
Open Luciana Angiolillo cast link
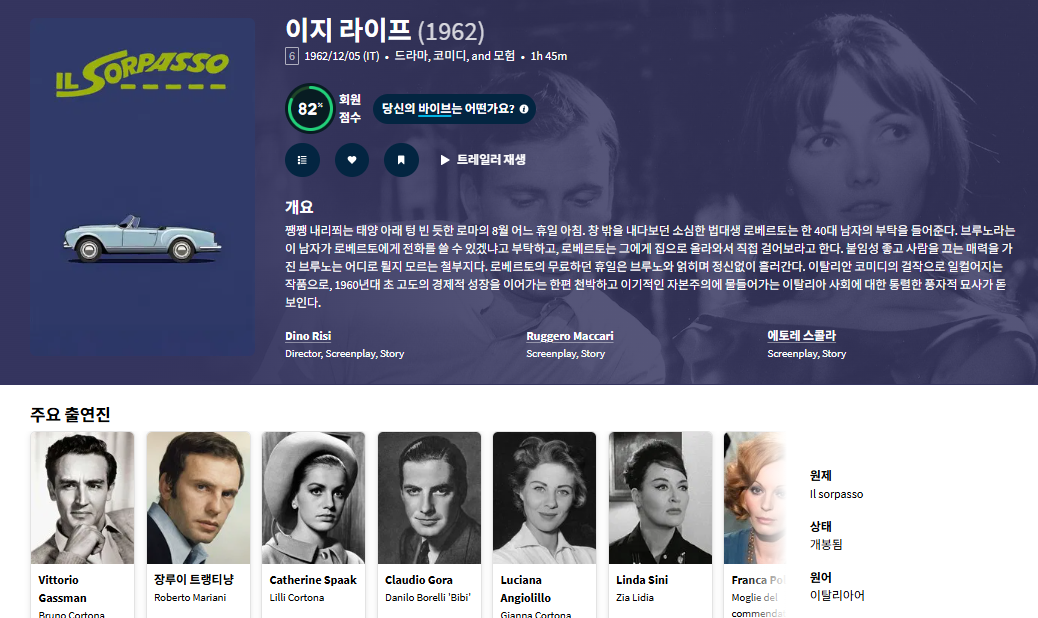pyautogui.click(x=526, y=589)
